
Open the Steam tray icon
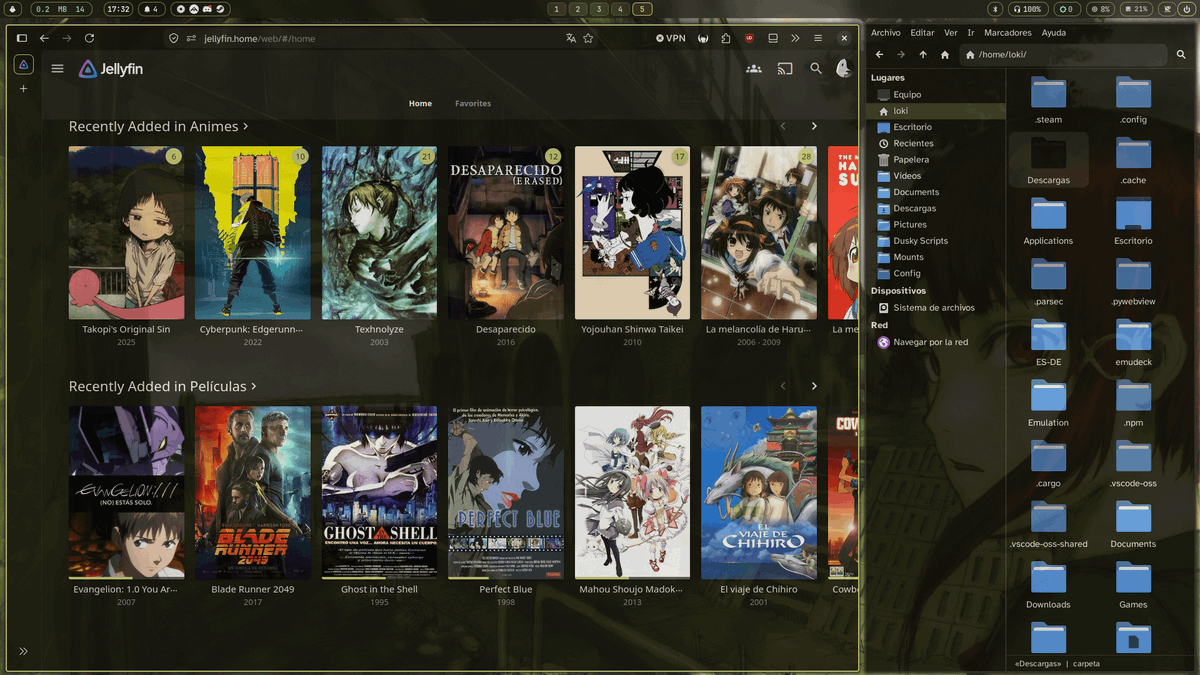pos(219,9)
